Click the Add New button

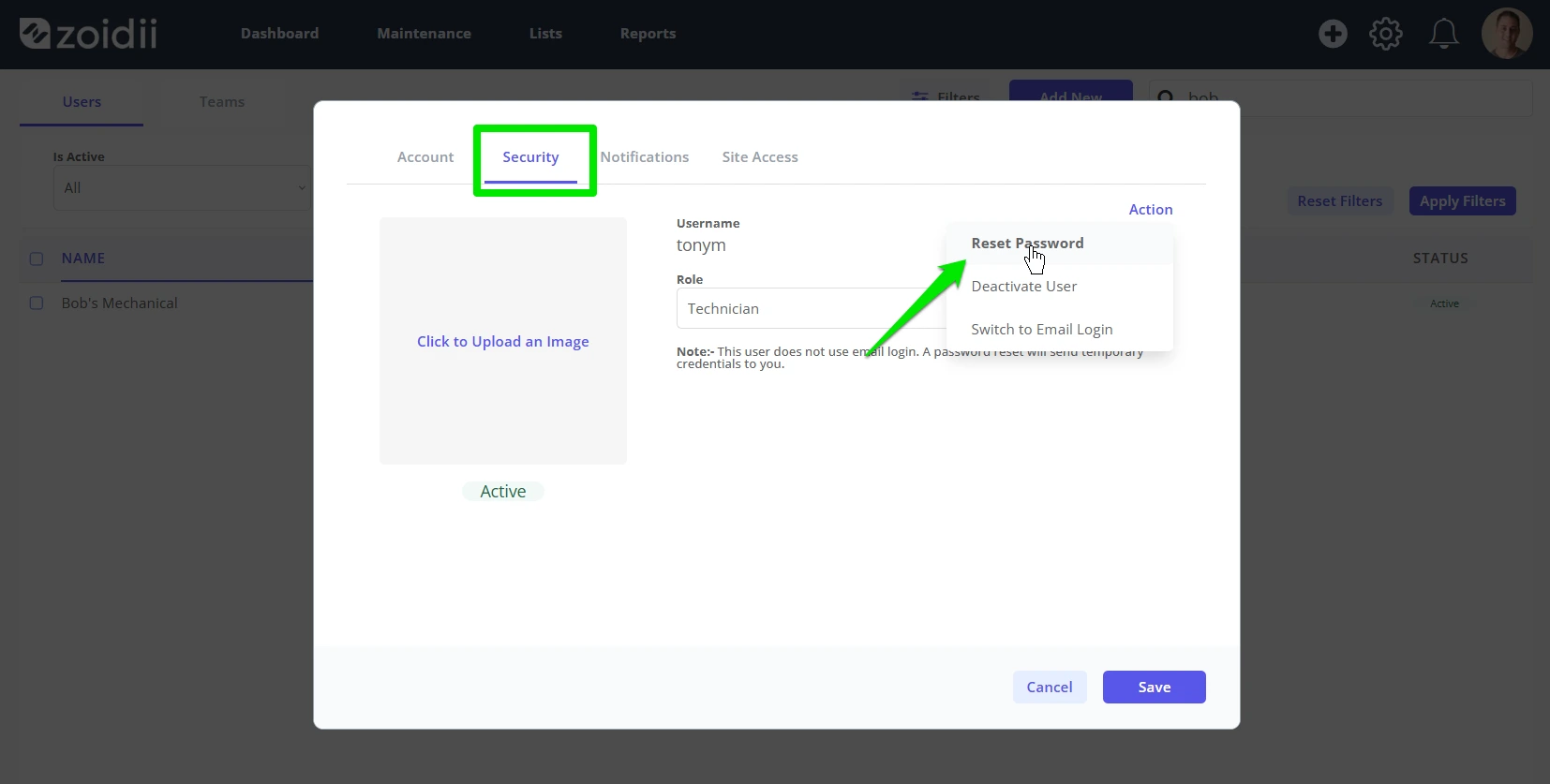[1071, 91]
